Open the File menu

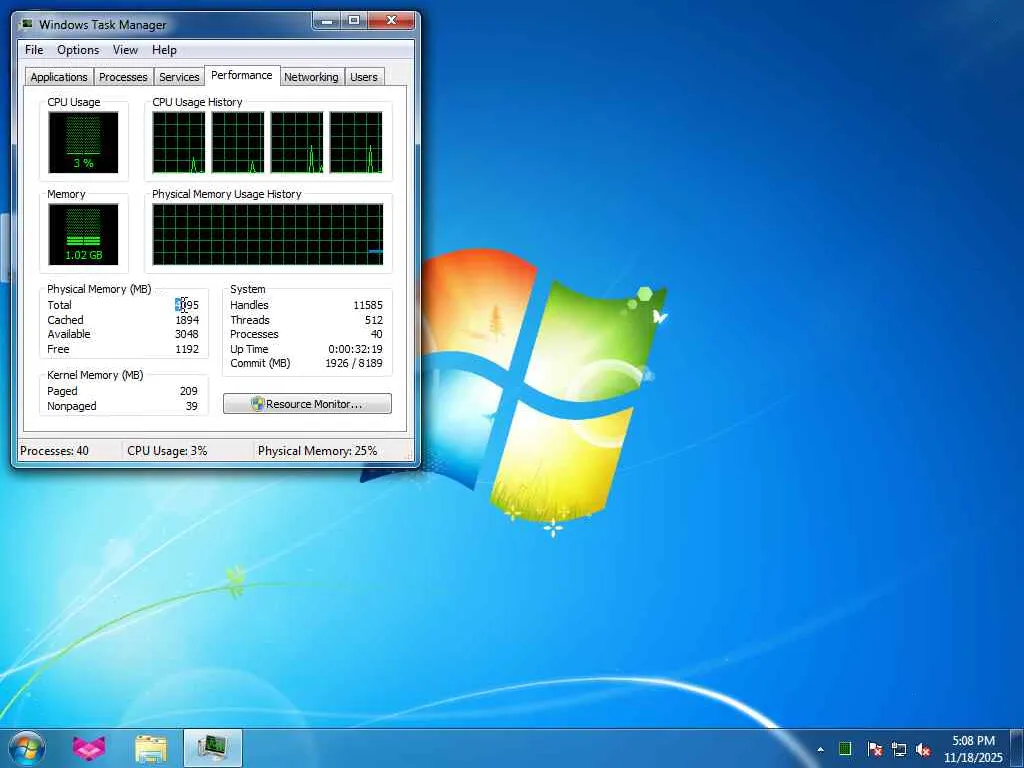(34, 50)
